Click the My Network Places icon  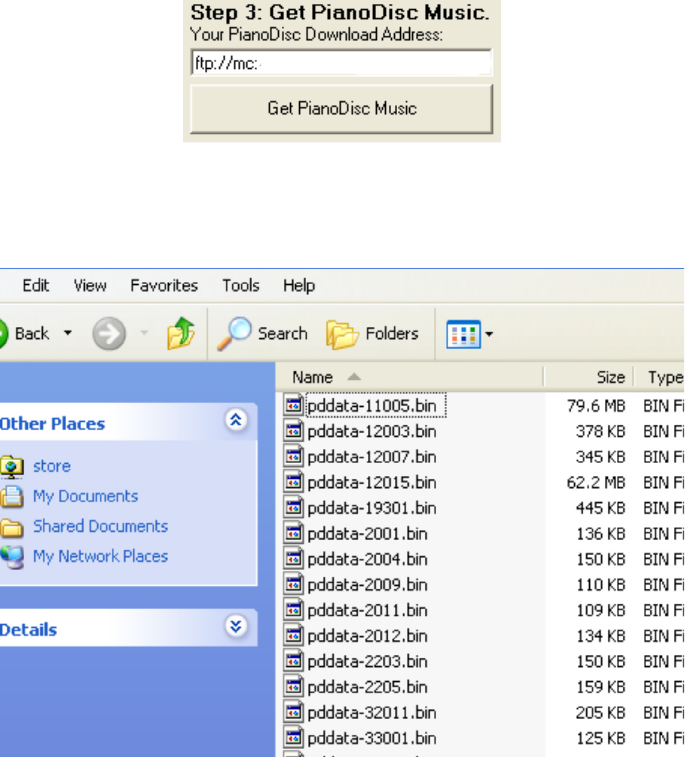click(12, 557)
